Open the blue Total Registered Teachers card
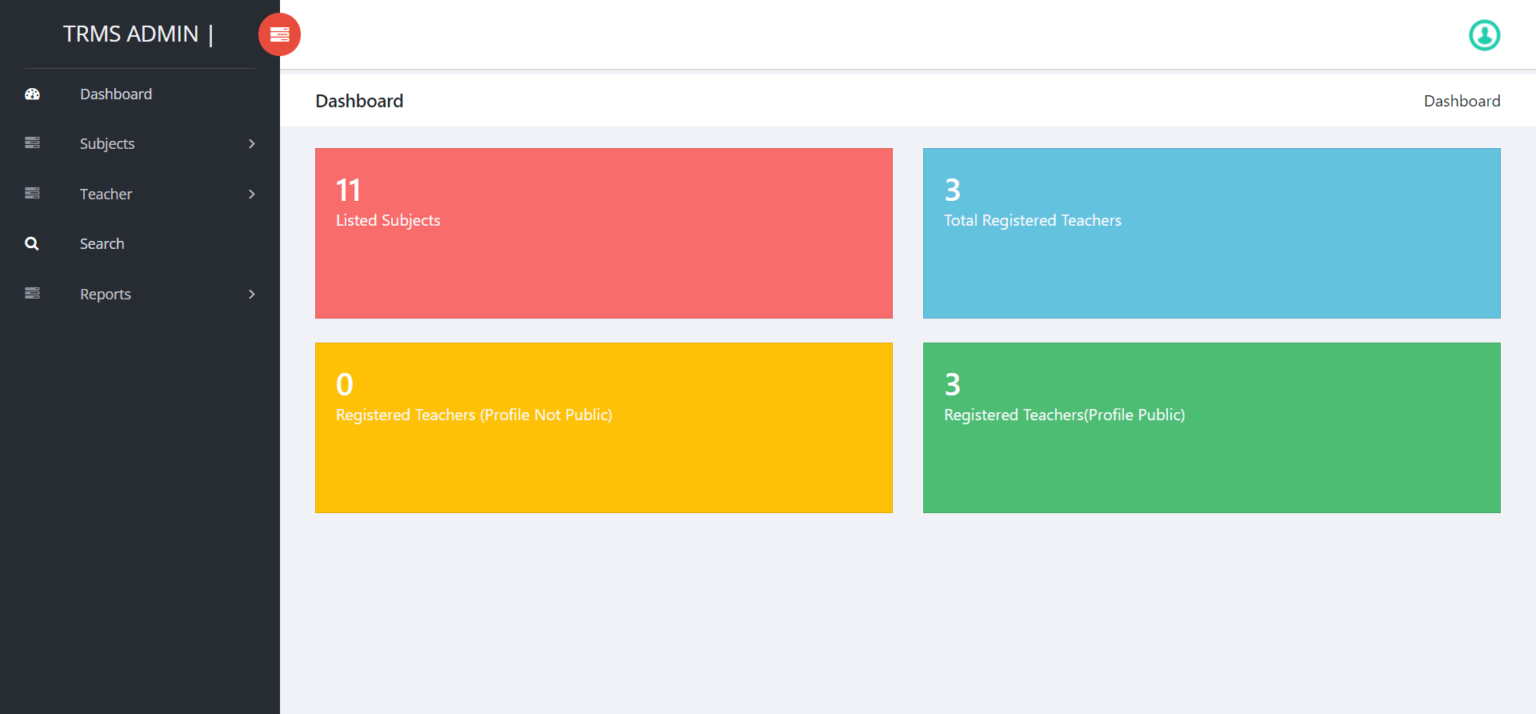Image resolution: width=1536 pixels, height=714 pixels. click(1211, 233)
